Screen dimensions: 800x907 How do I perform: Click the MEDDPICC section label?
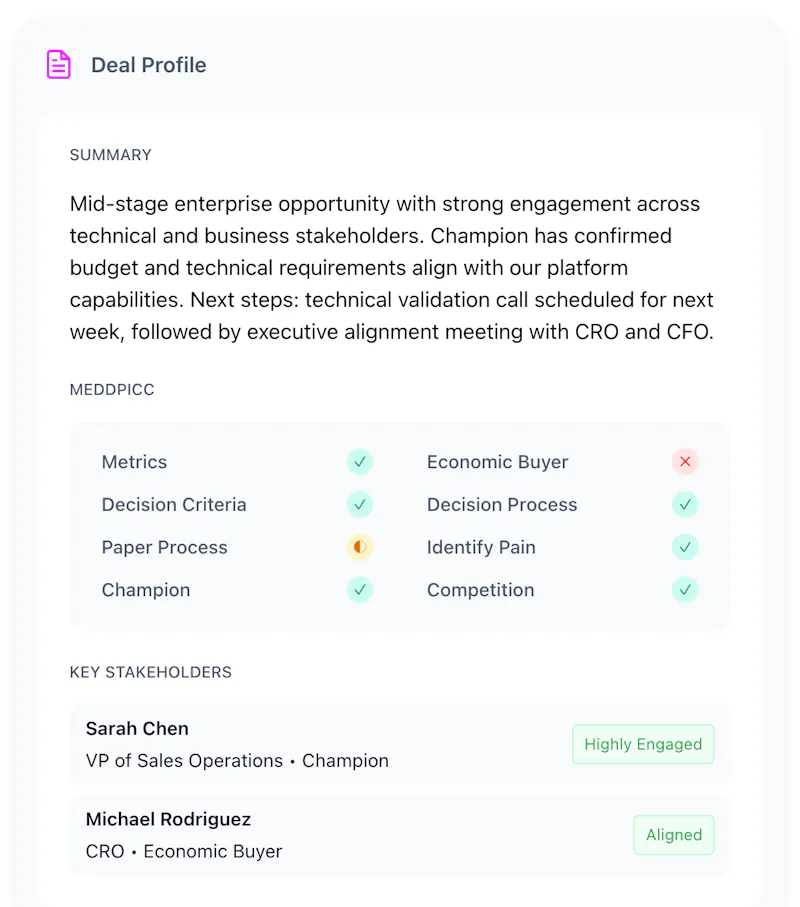pyautogui.click(x=112, y=390)
